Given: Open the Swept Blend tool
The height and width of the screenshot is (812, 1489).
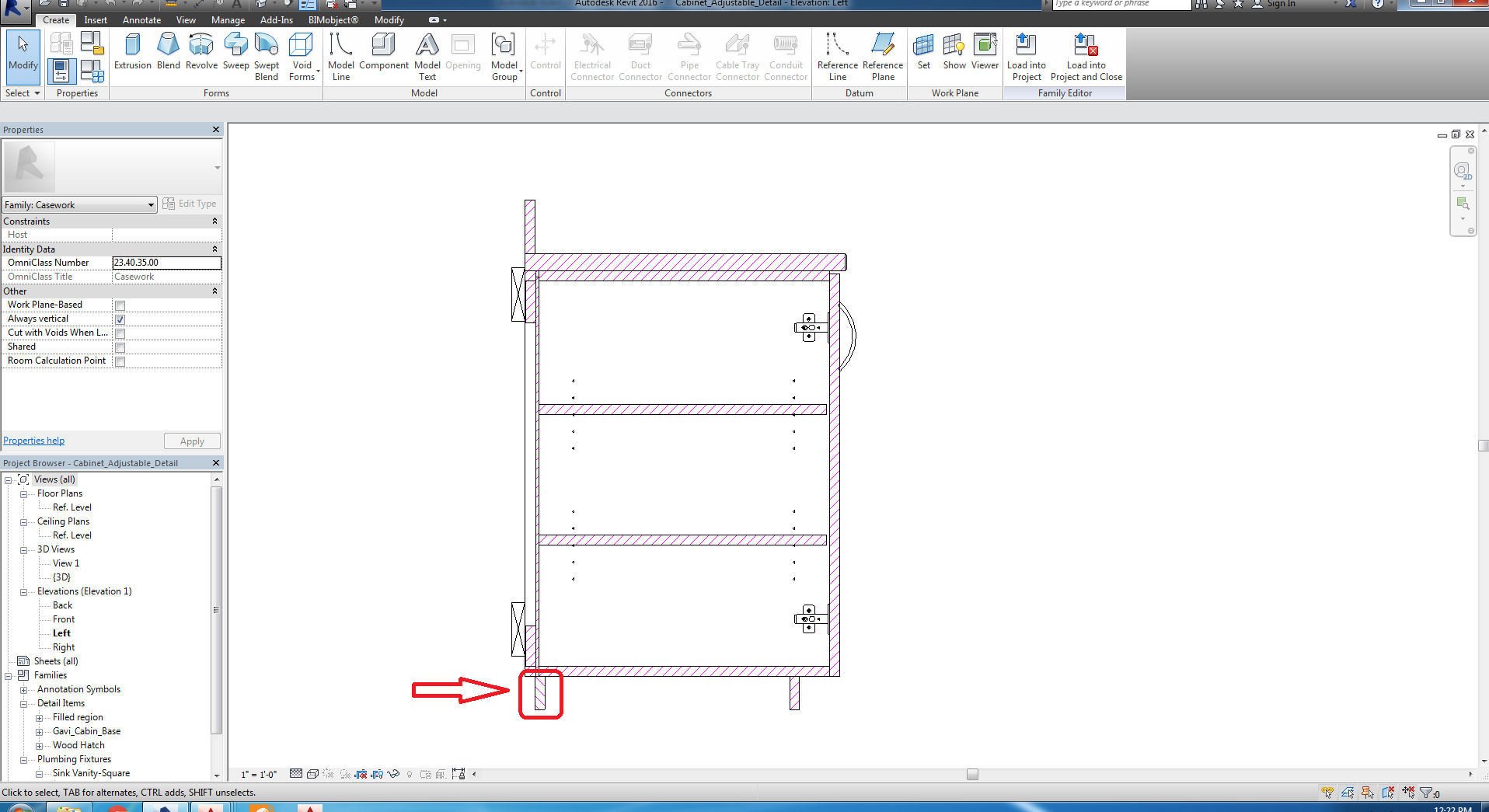Looking at the screenshot, I should [x=266, y=54].
